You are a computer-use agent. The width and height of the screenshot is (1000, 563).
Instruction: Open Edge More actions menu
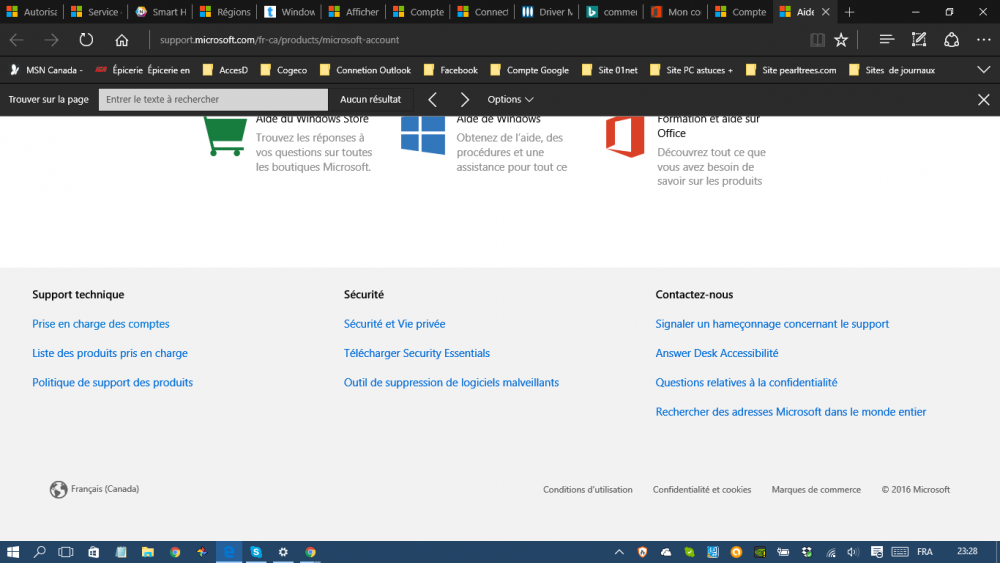[x=984, y=40]
